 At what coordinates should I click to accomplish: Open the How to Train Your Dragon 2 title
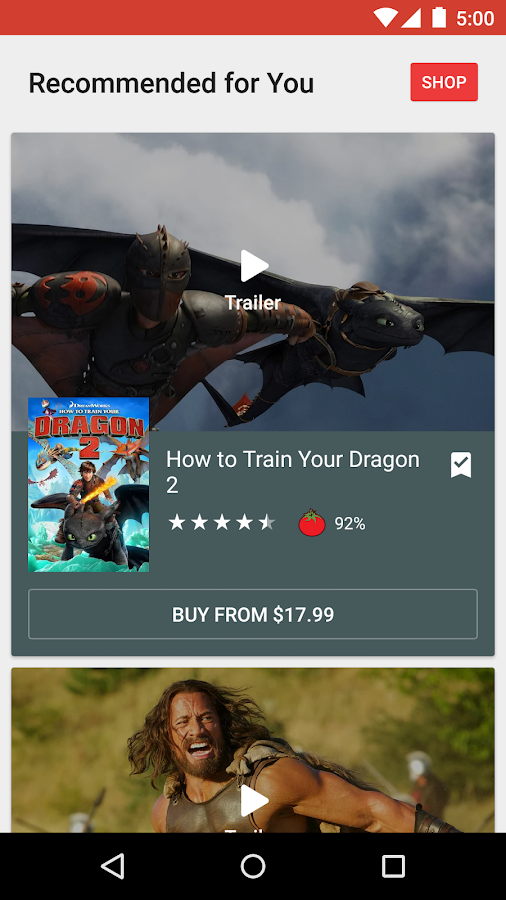293,472
